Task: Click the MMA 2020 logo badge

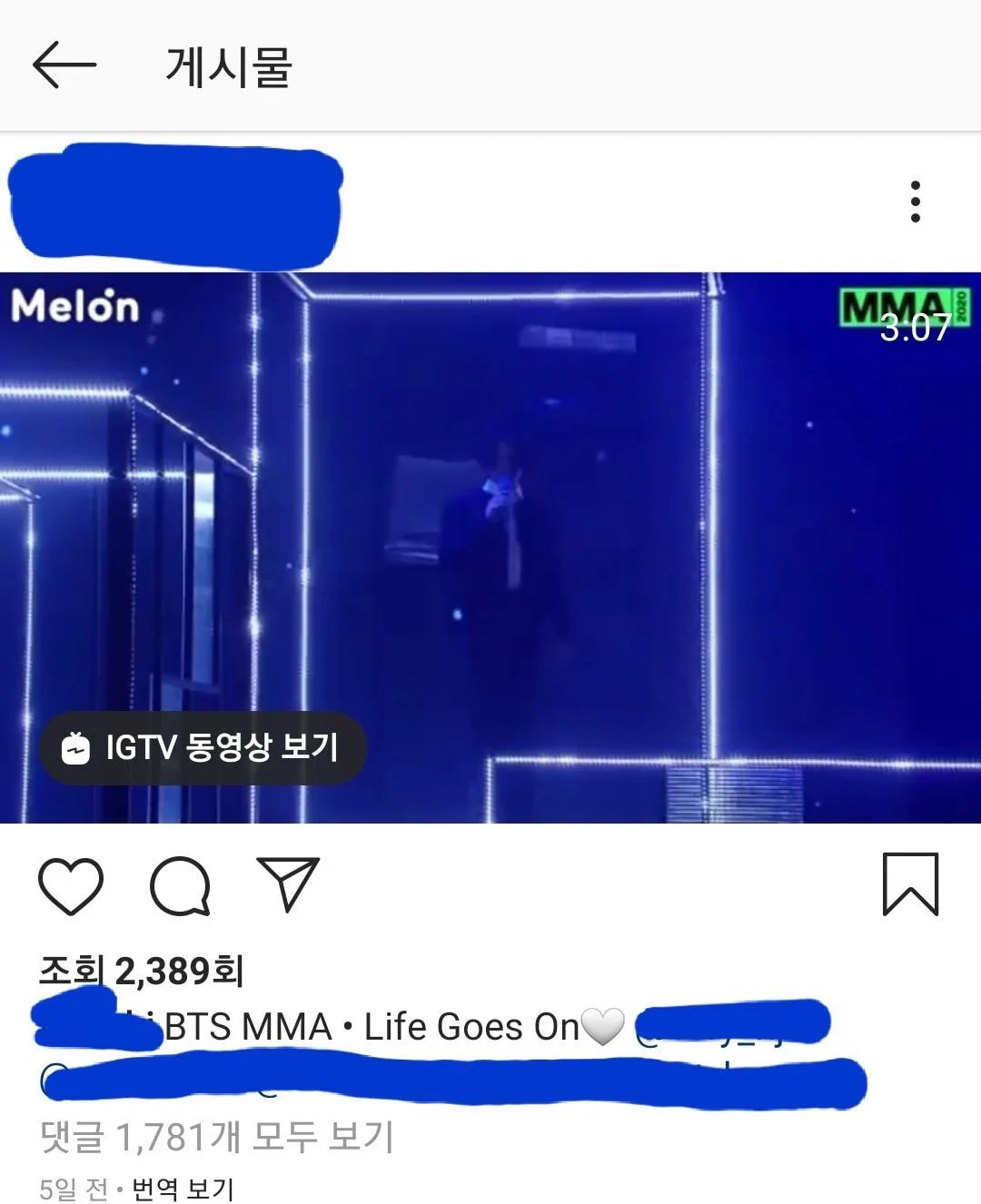Action: pos(905,307)
